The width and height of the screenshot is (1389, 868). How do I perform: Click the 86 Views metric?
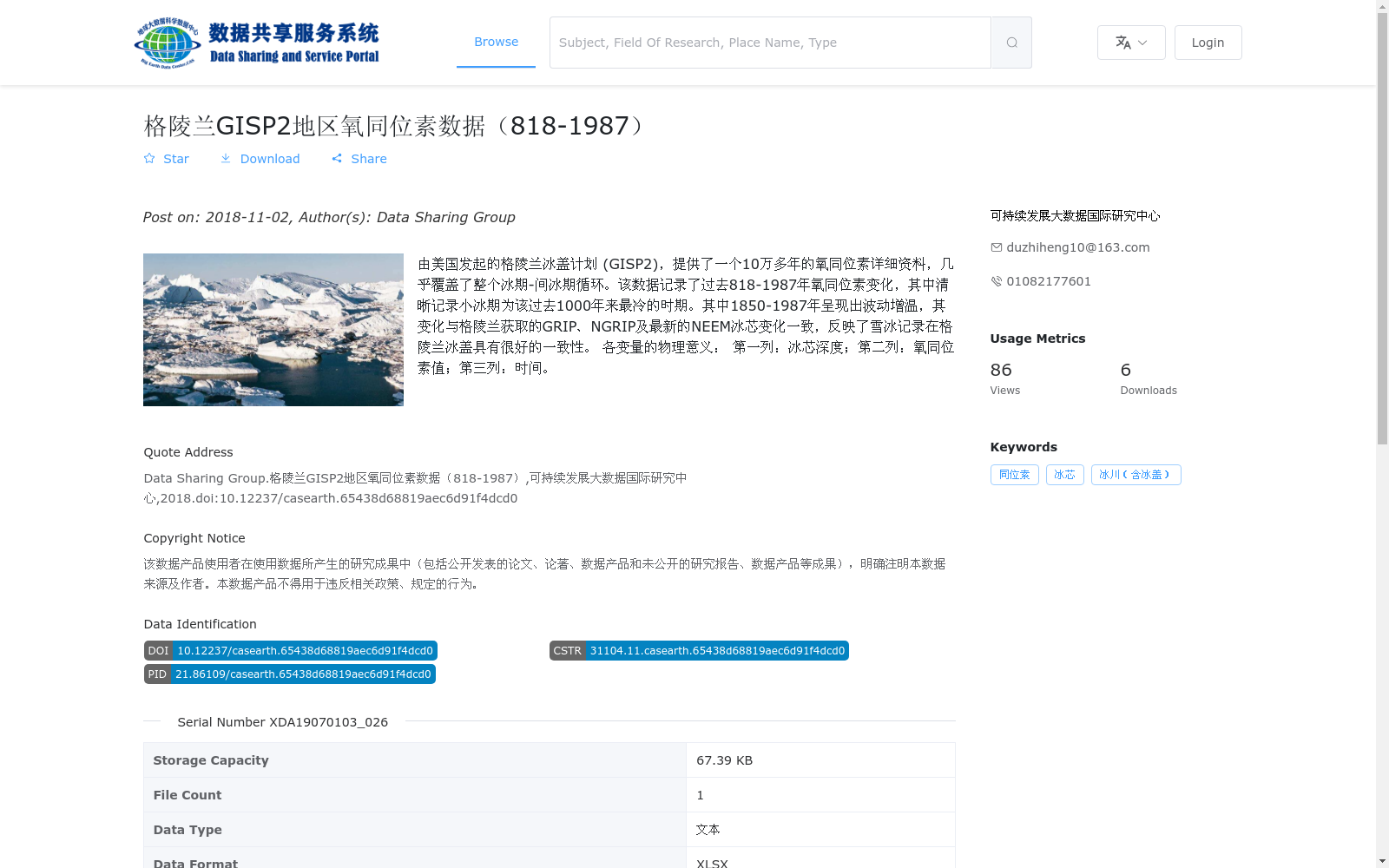(x=1005, y=378)
